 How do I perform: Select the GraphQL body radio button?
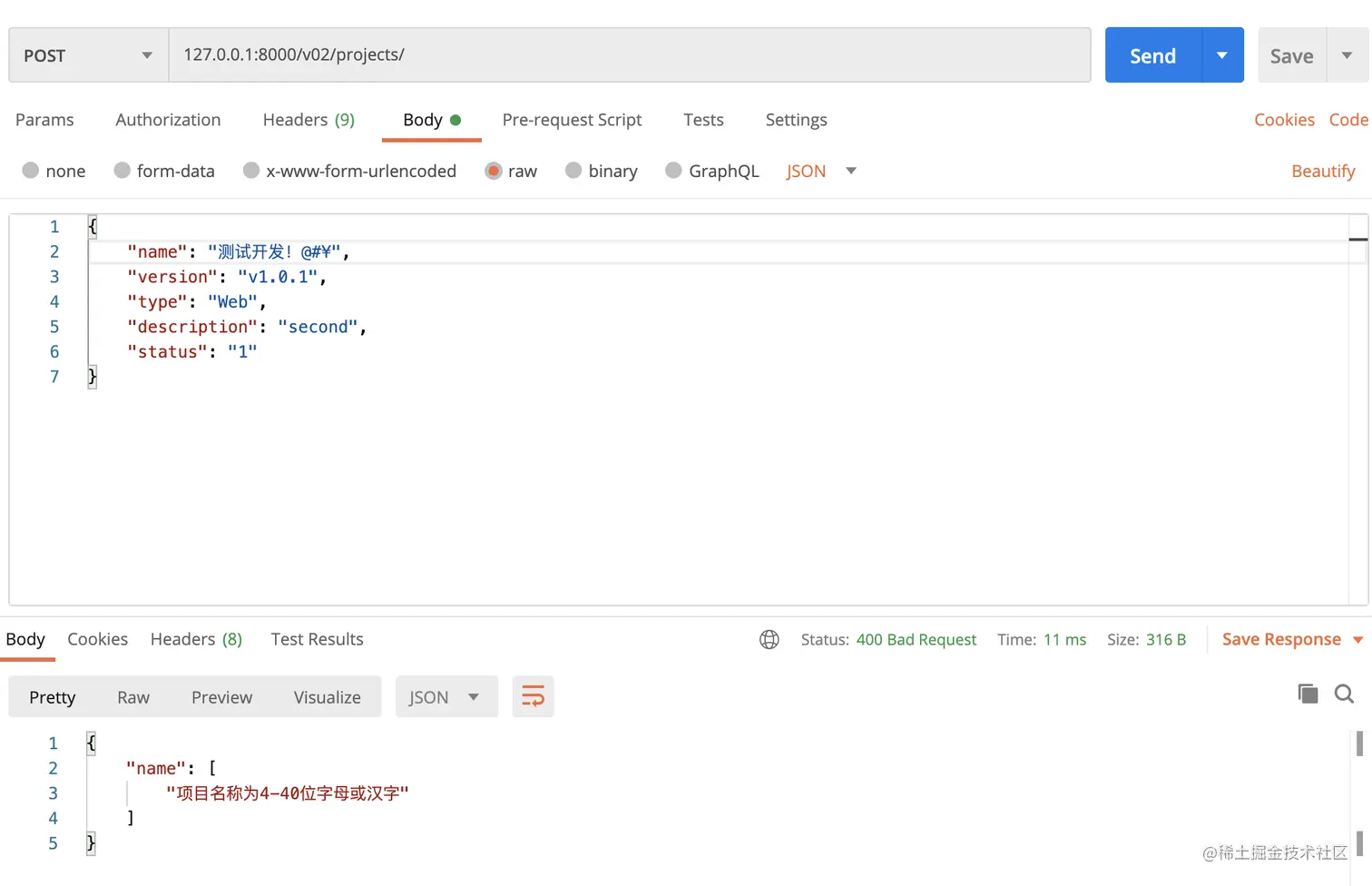(x=674, y=171)
